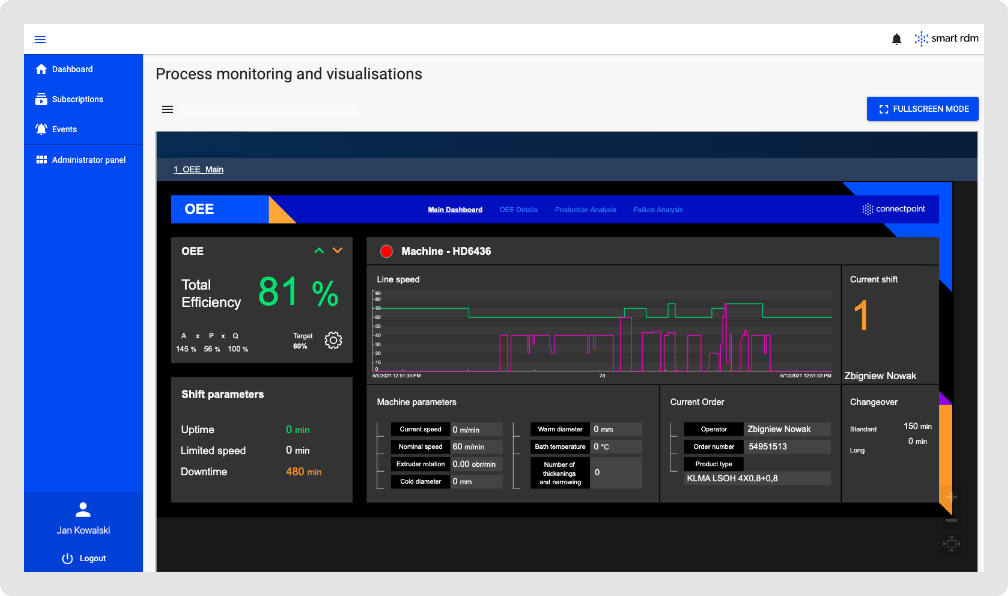Open OEE target settings gear
Image resolution: width=1008 pixels, height=596 pixels.
333,340
